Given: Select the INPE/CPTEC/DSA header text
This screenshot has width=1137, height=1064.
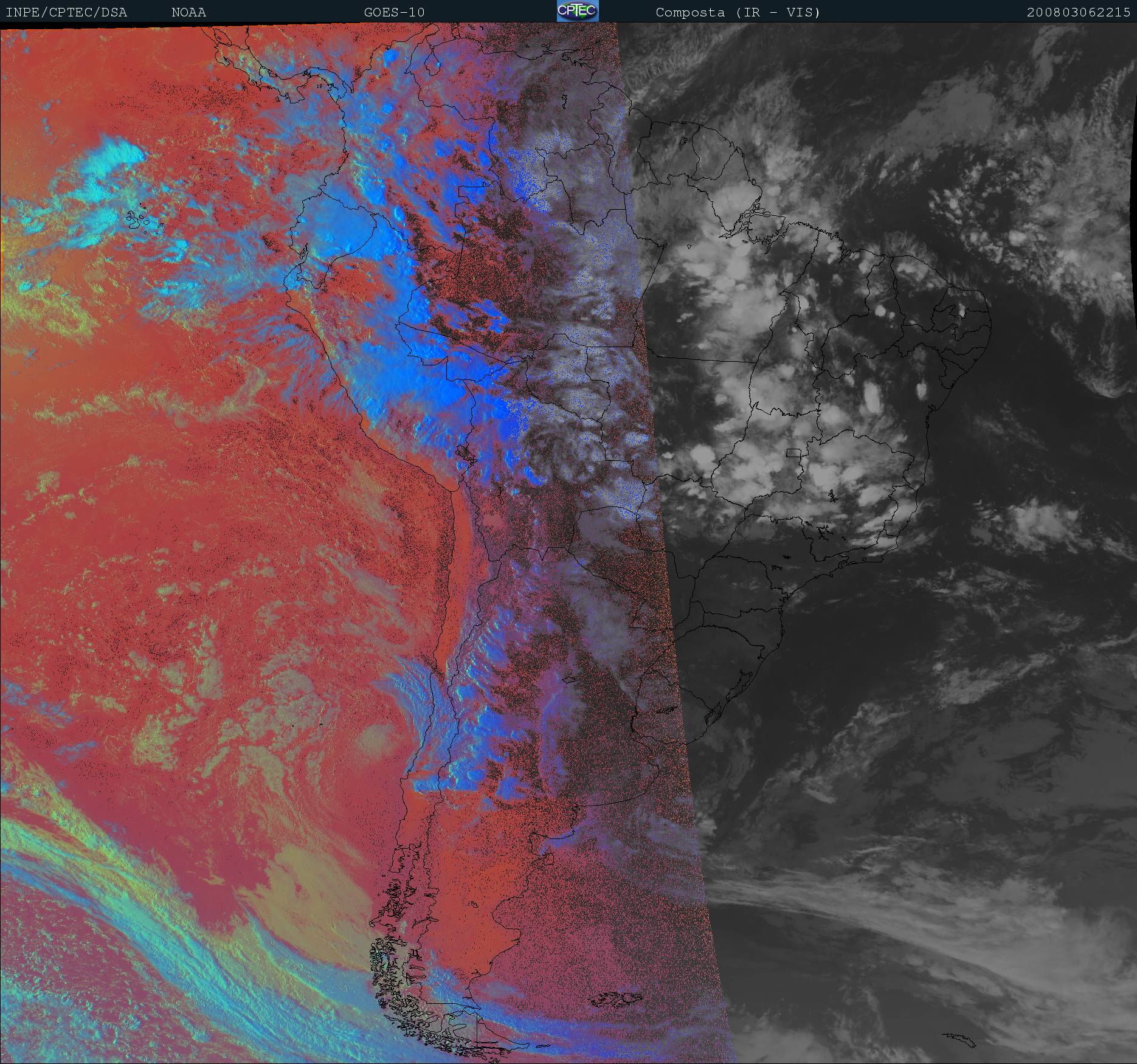Looking at the screenshot, I should [x=66, y=12].
